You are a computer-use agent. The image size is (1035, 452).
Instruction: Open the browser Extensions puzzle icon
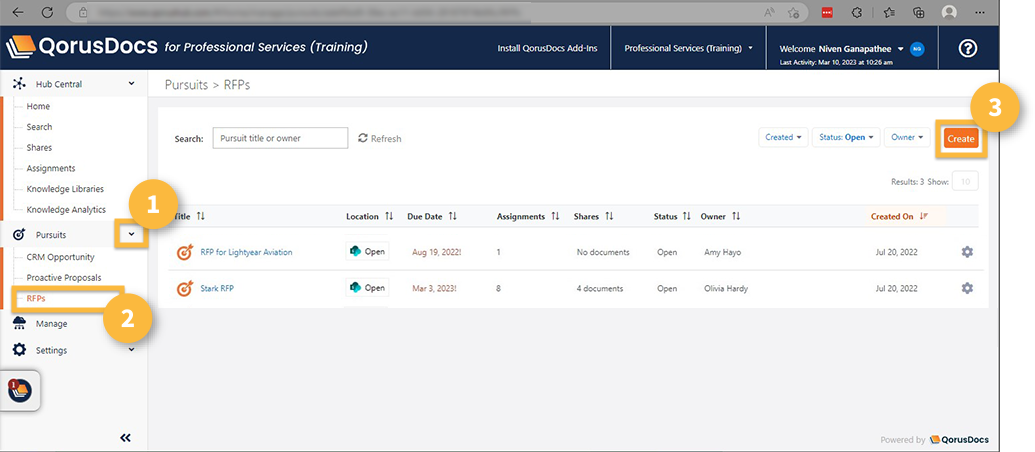coord(859,12)
